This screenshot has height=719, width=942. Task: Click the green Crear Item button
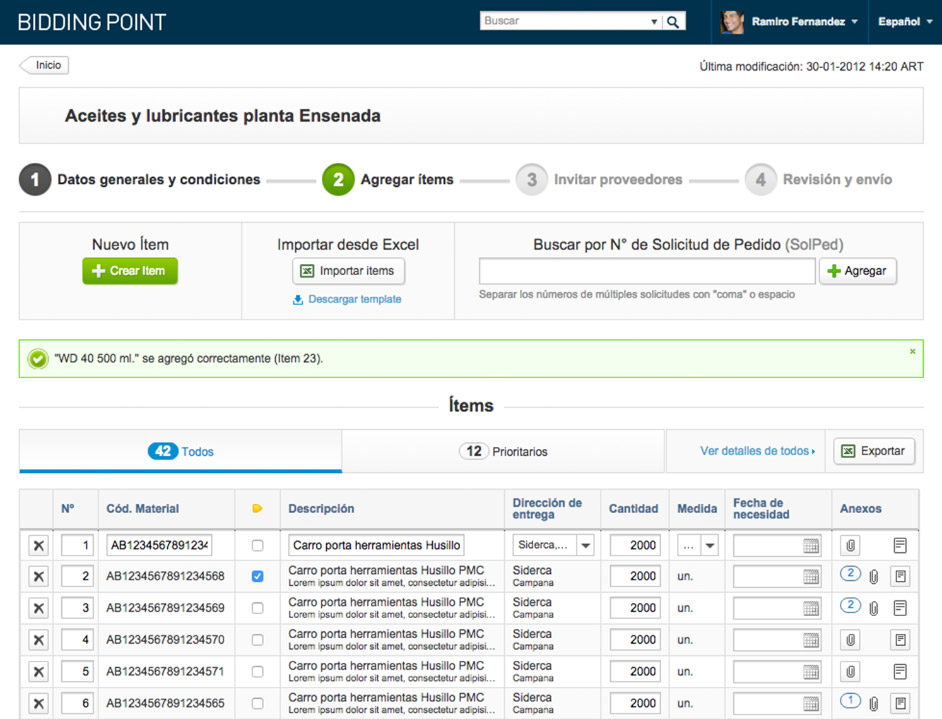tap(130, 271)
